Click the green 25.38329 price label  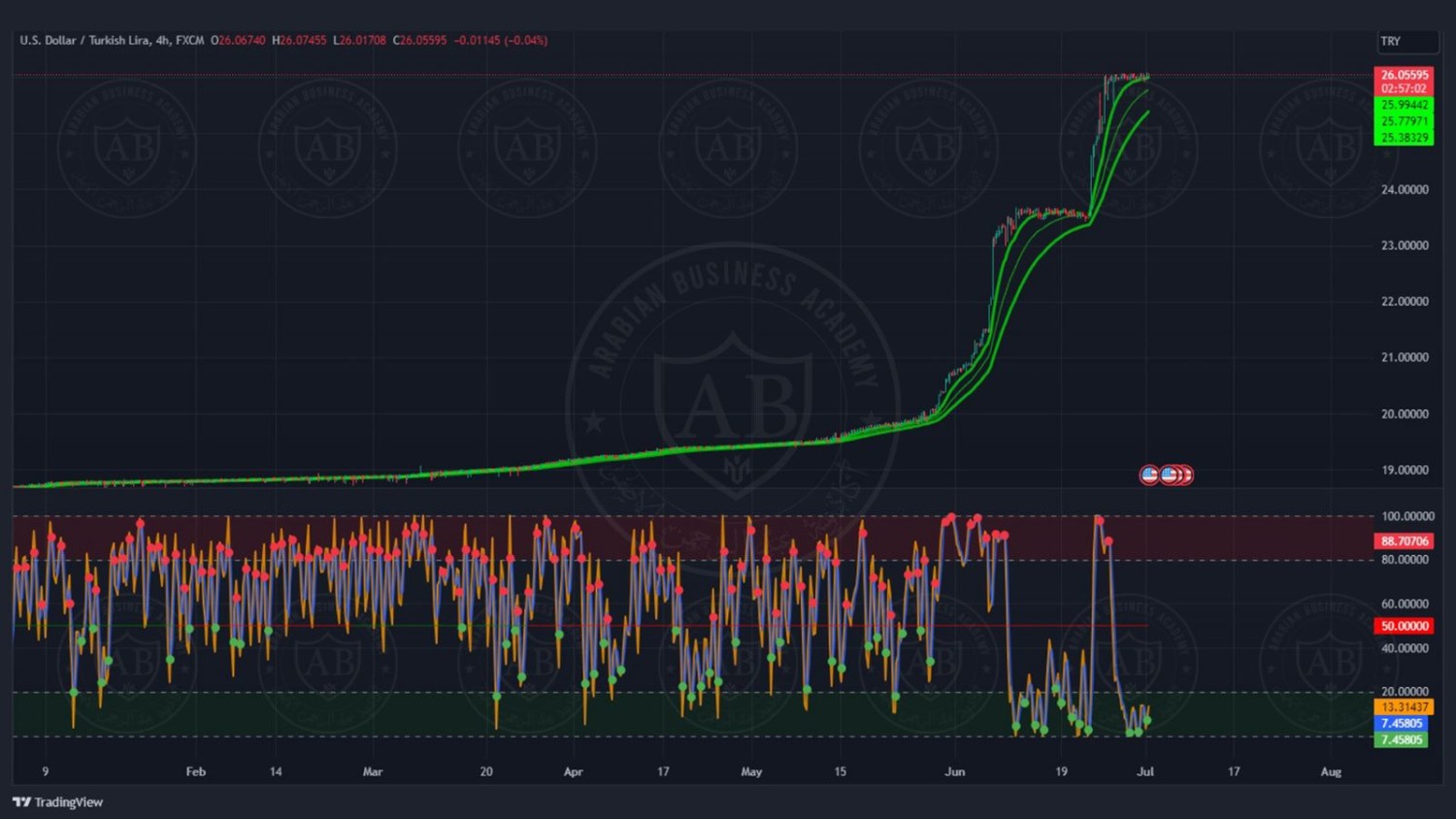[x=1404, y=138]
